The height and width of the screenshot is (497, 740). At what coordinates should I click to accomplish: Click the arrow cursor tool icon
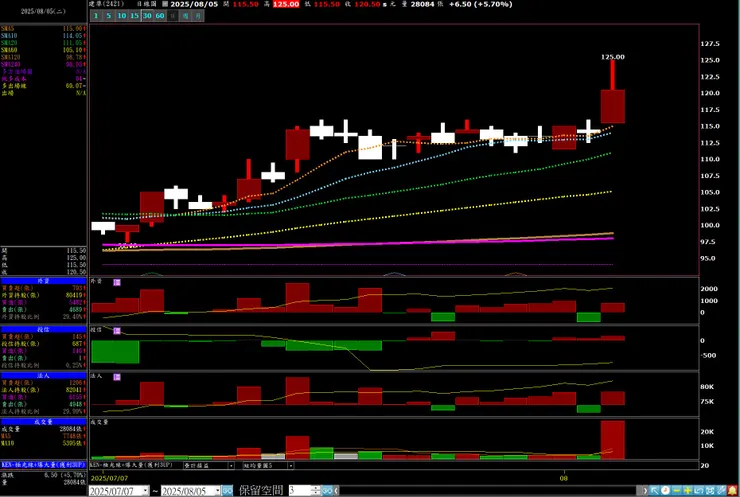click(655, 491)
